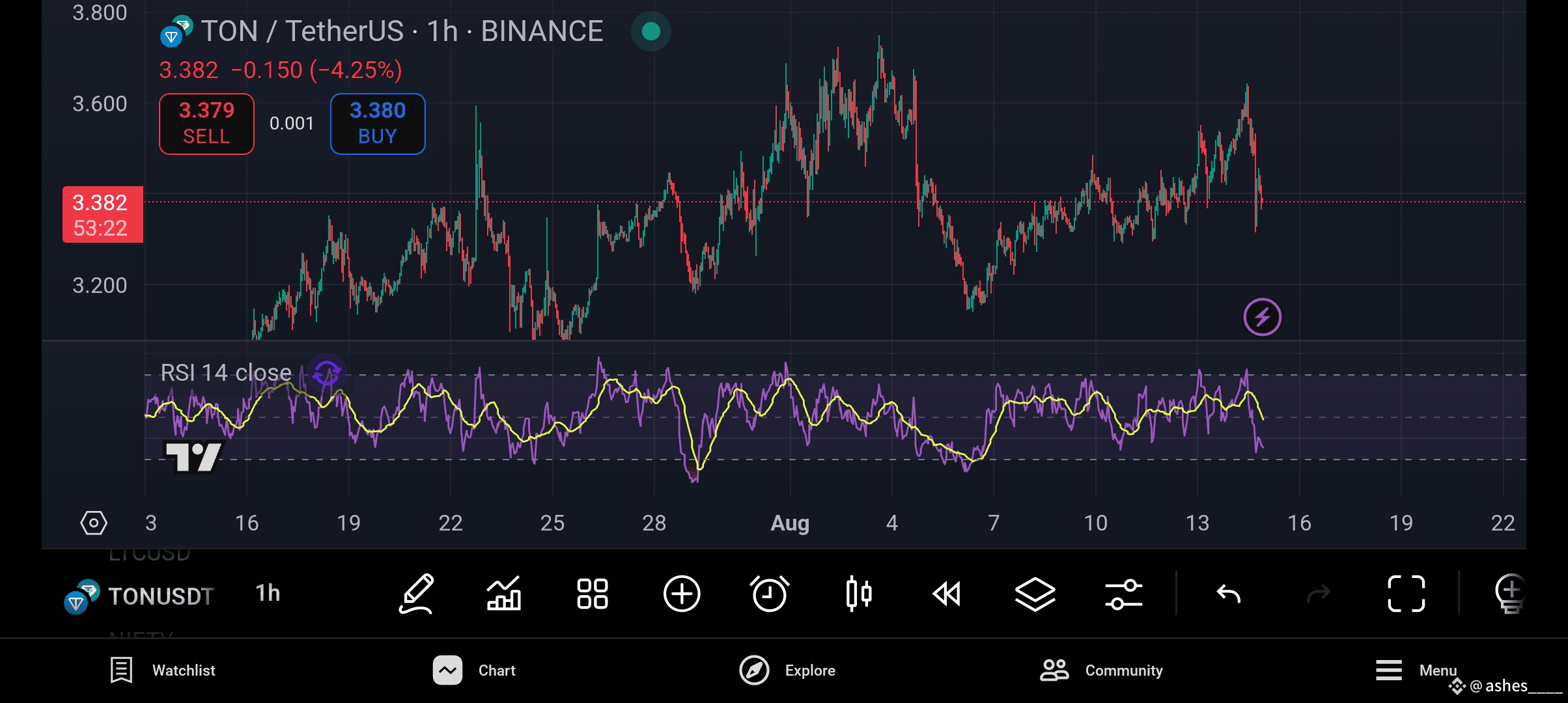This screenshot has width=1568, height=703.
Task: Open the indicators chart icon
Action: coord(504,594)
